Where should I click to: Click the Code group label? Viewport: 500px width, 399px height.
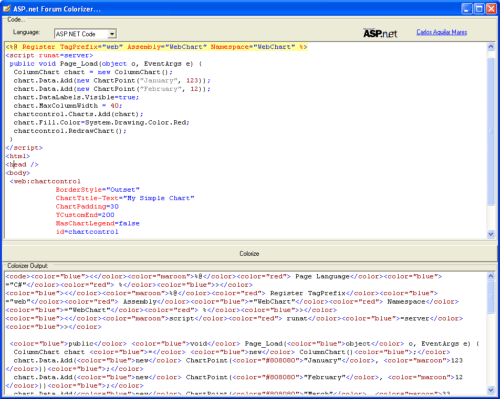[16, 20]
